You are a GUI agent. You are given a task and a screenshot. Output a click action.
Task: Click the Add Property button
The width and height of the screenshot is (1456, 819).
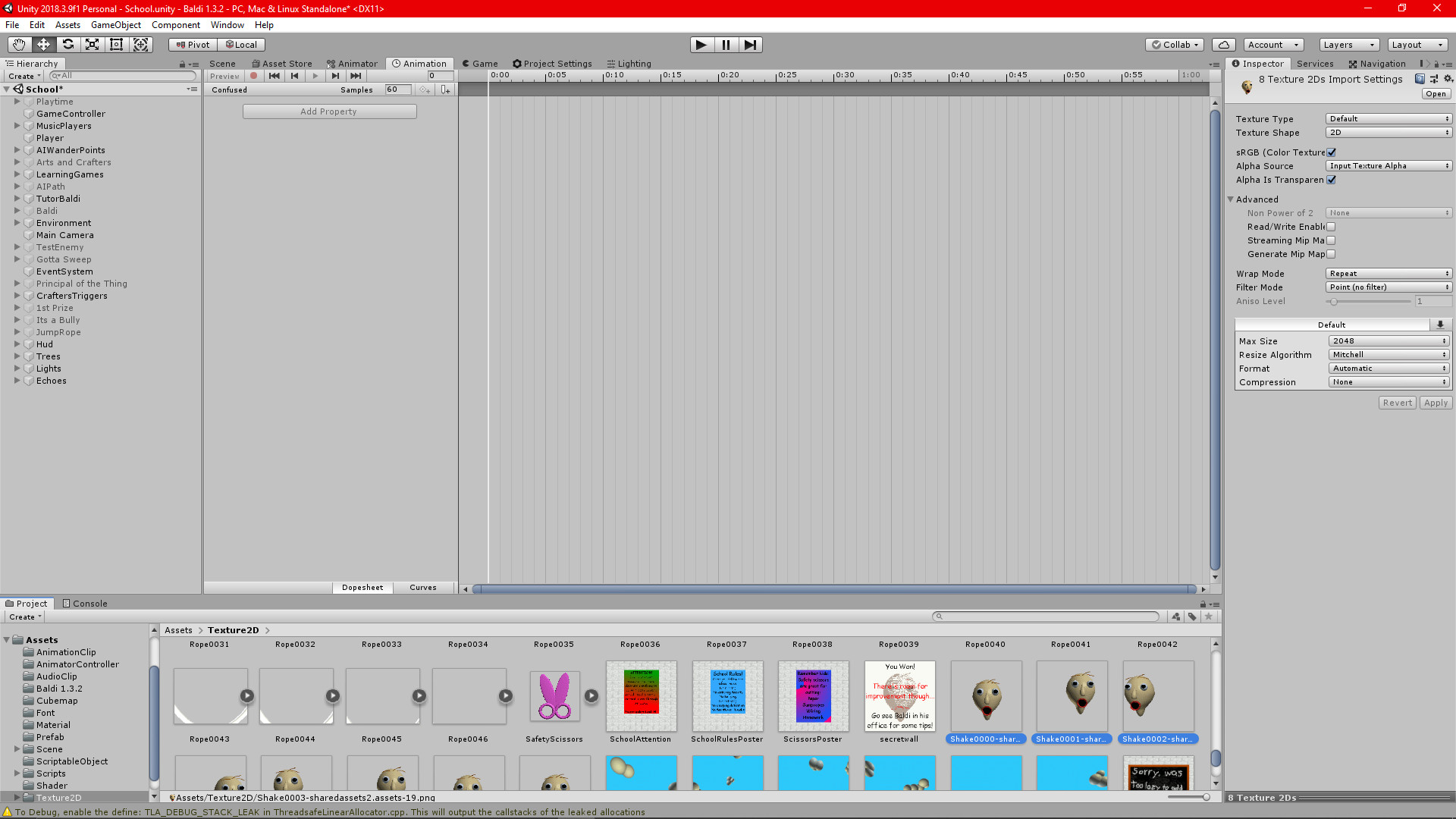pos(329,111)
